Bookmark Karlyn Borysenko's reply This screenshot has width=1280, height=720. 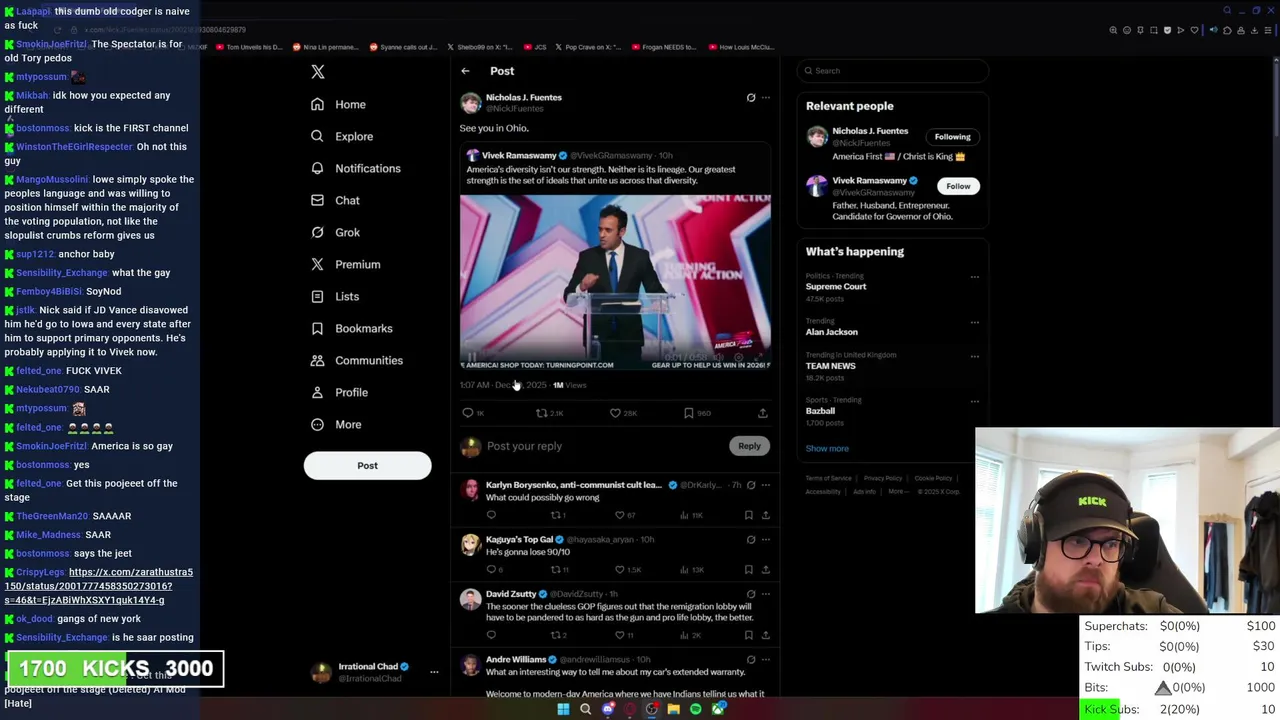pos(748,515)
